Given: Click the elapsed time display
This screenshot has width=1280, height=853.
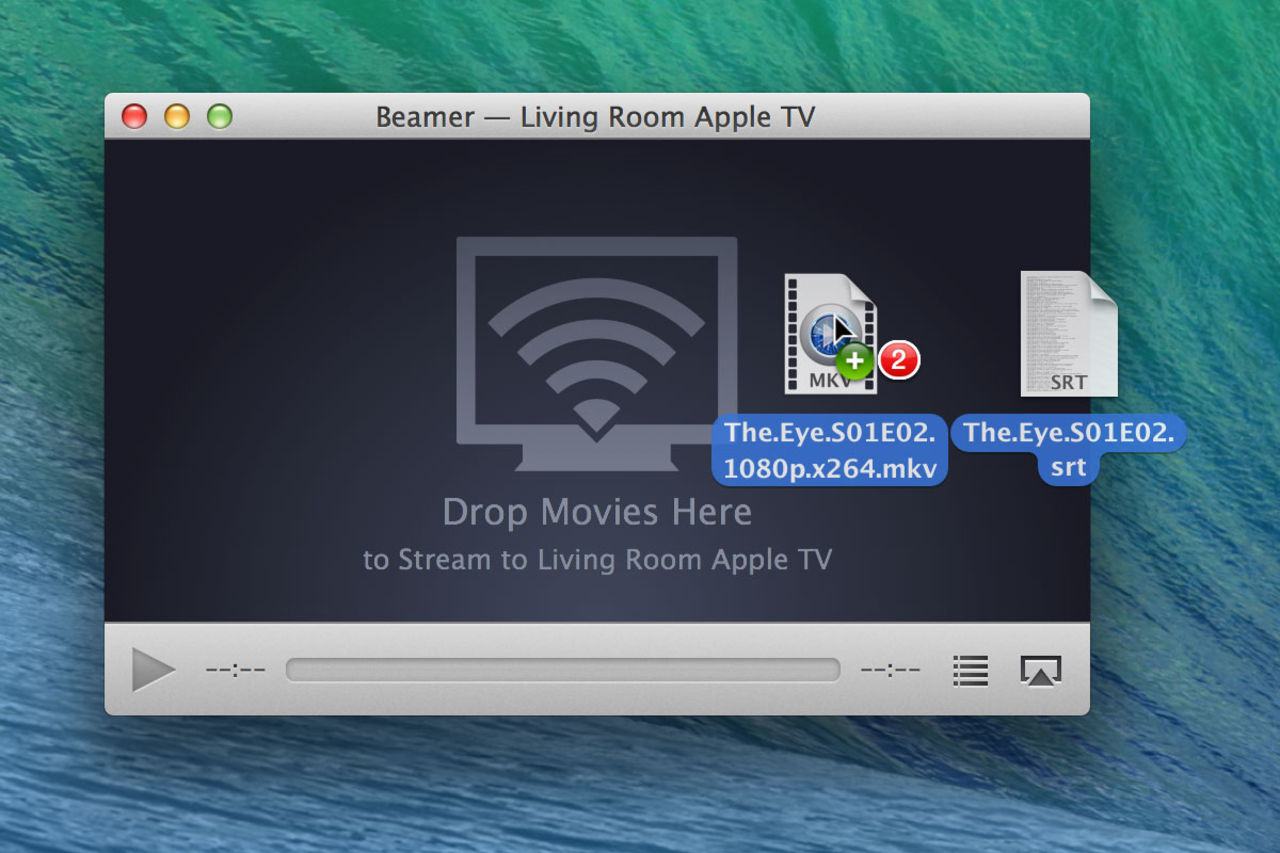Looking at the screenshot, I should [x=234, y=670].
